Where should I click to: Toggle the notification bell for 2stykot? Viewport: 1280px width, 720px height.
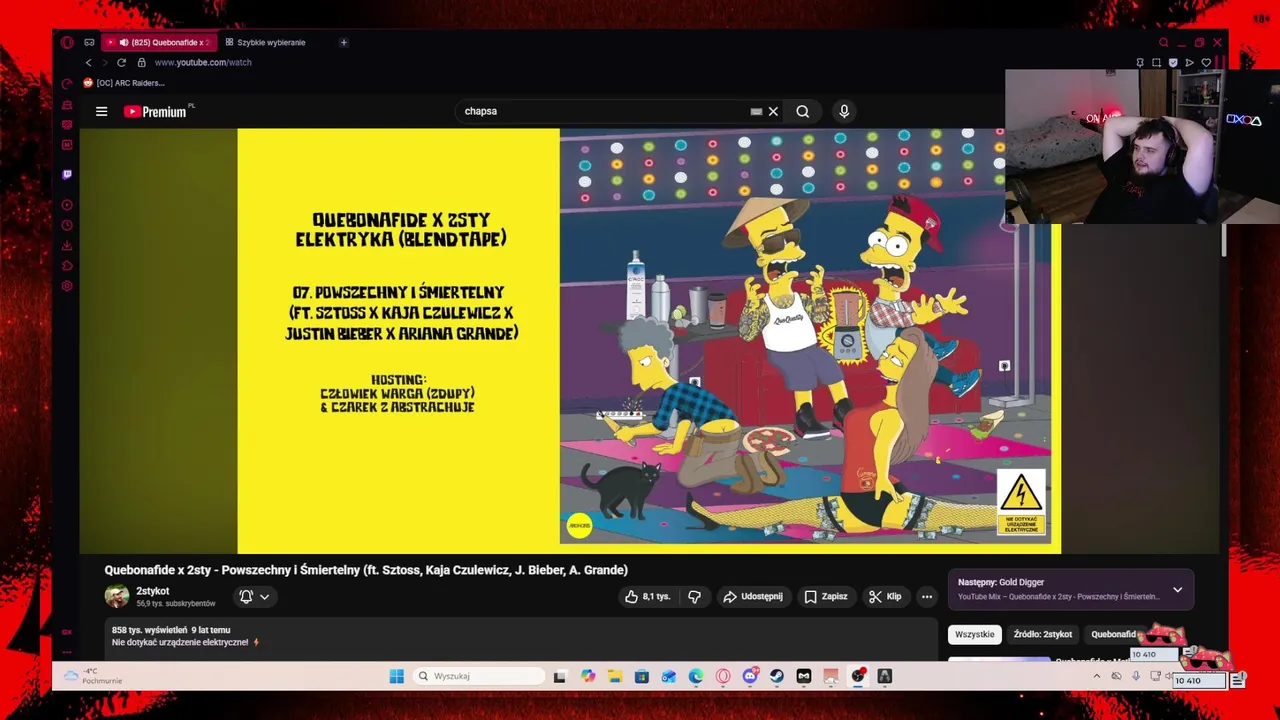click(x=246, y=596)
